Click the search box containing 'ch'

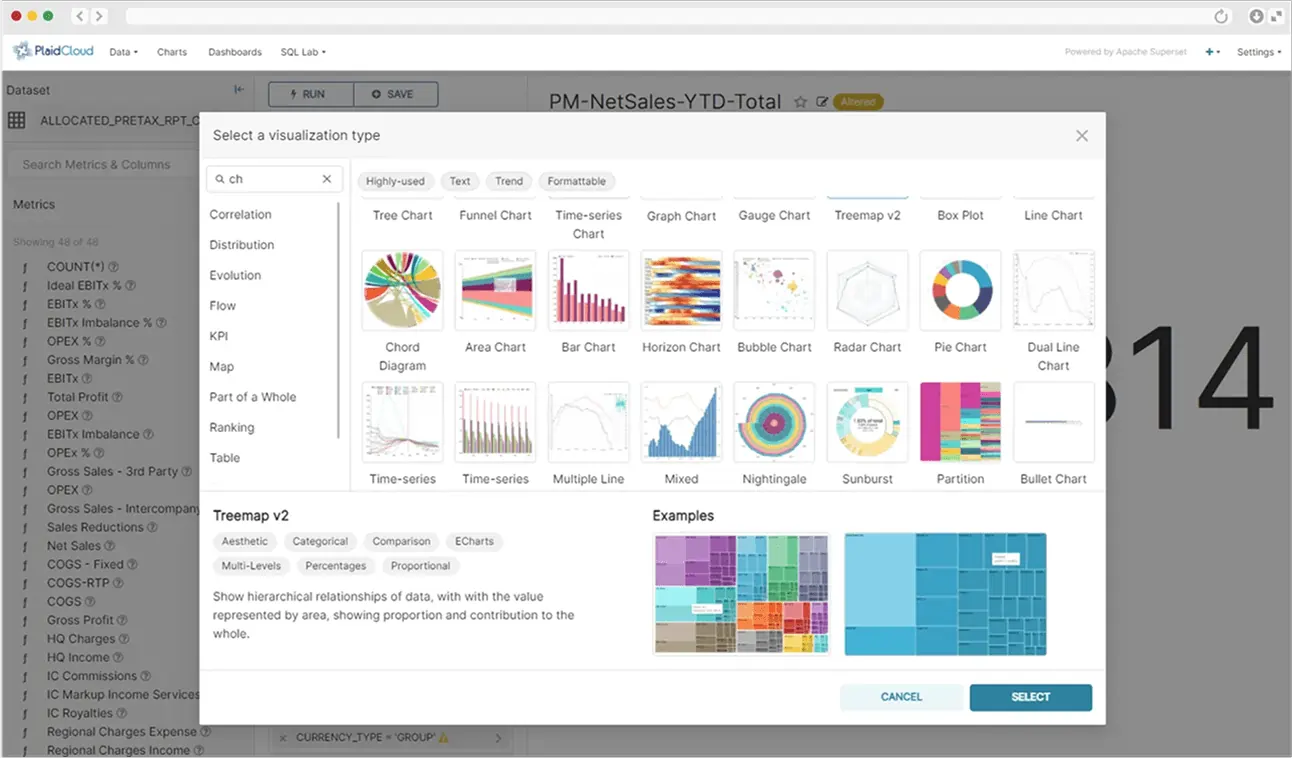pos(274,179)
